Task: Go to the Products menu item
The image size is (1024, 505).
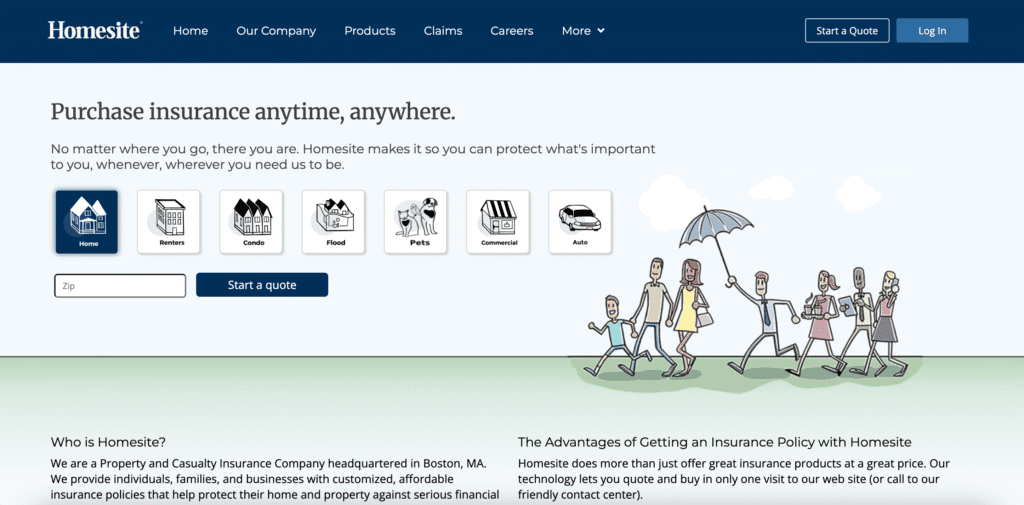Action: click(x=370, y=31)
